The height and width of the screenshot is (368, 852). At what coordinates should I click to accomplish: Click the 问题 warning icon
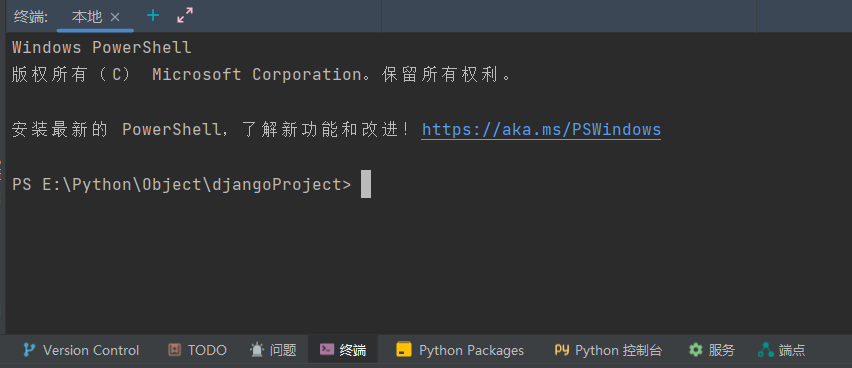(x=256, y=350)
